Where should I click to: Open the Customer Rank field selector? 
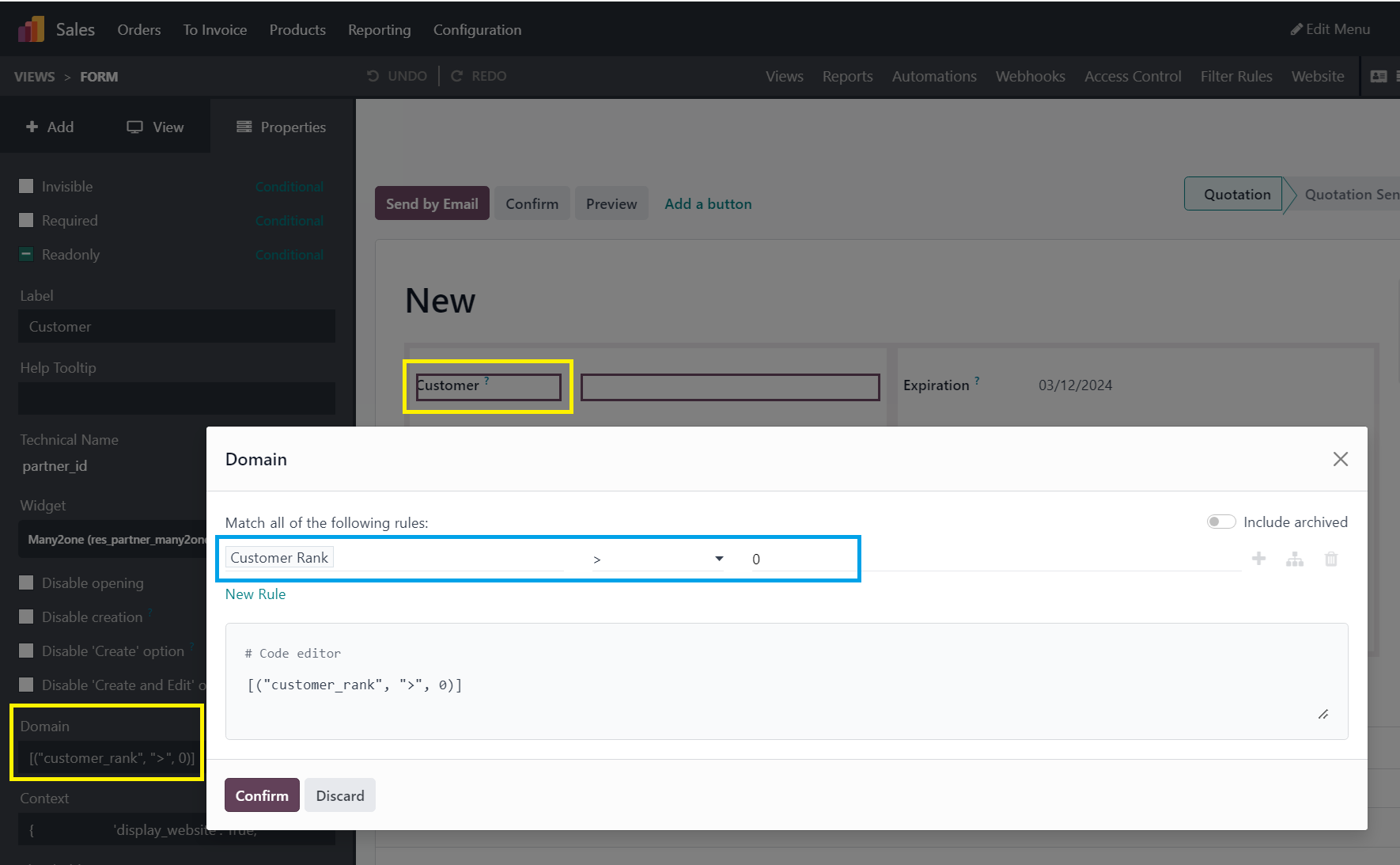[x=279, y=558]
